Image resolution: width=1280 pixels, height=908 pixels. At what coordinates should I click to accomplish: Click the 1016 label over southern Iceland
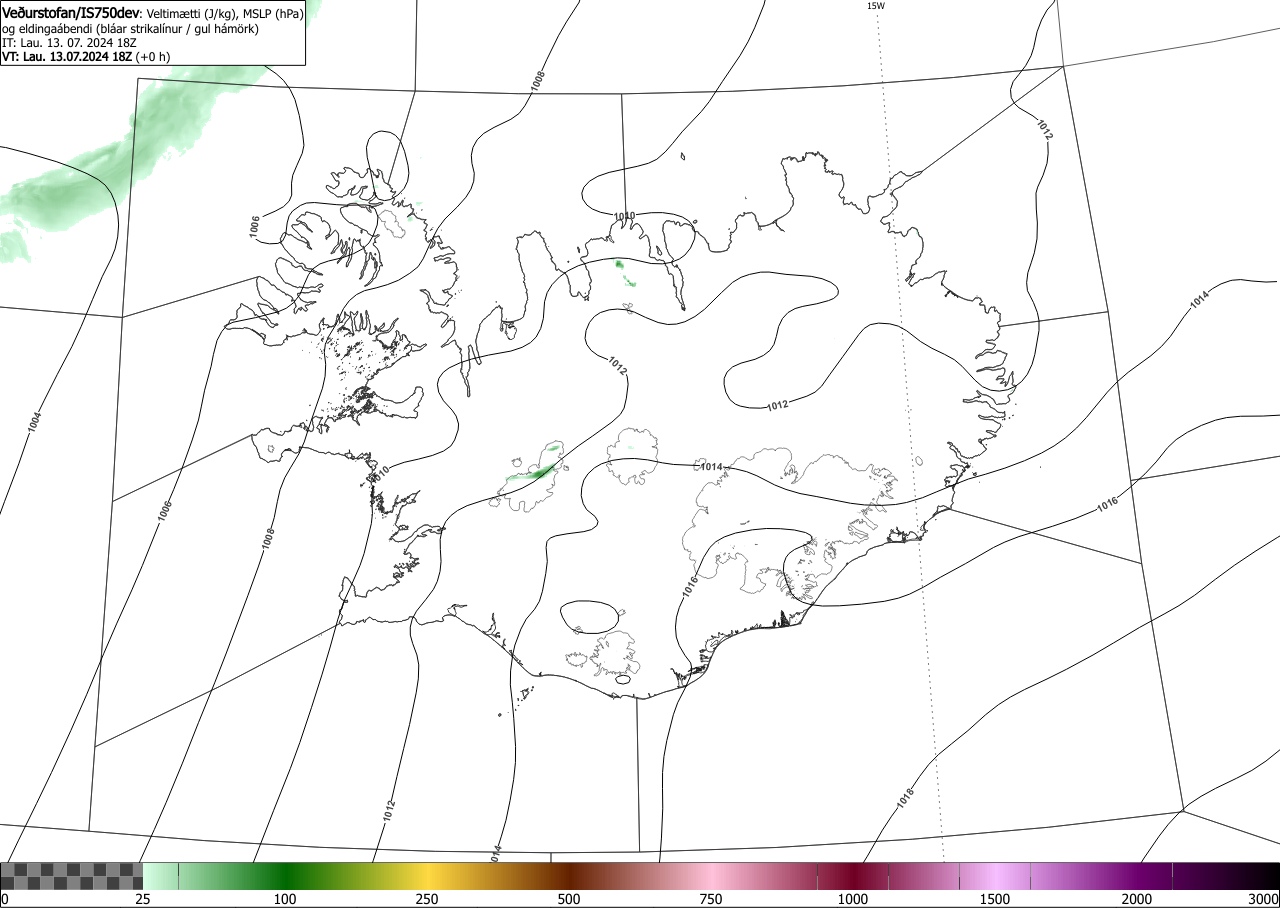point(689,588)
